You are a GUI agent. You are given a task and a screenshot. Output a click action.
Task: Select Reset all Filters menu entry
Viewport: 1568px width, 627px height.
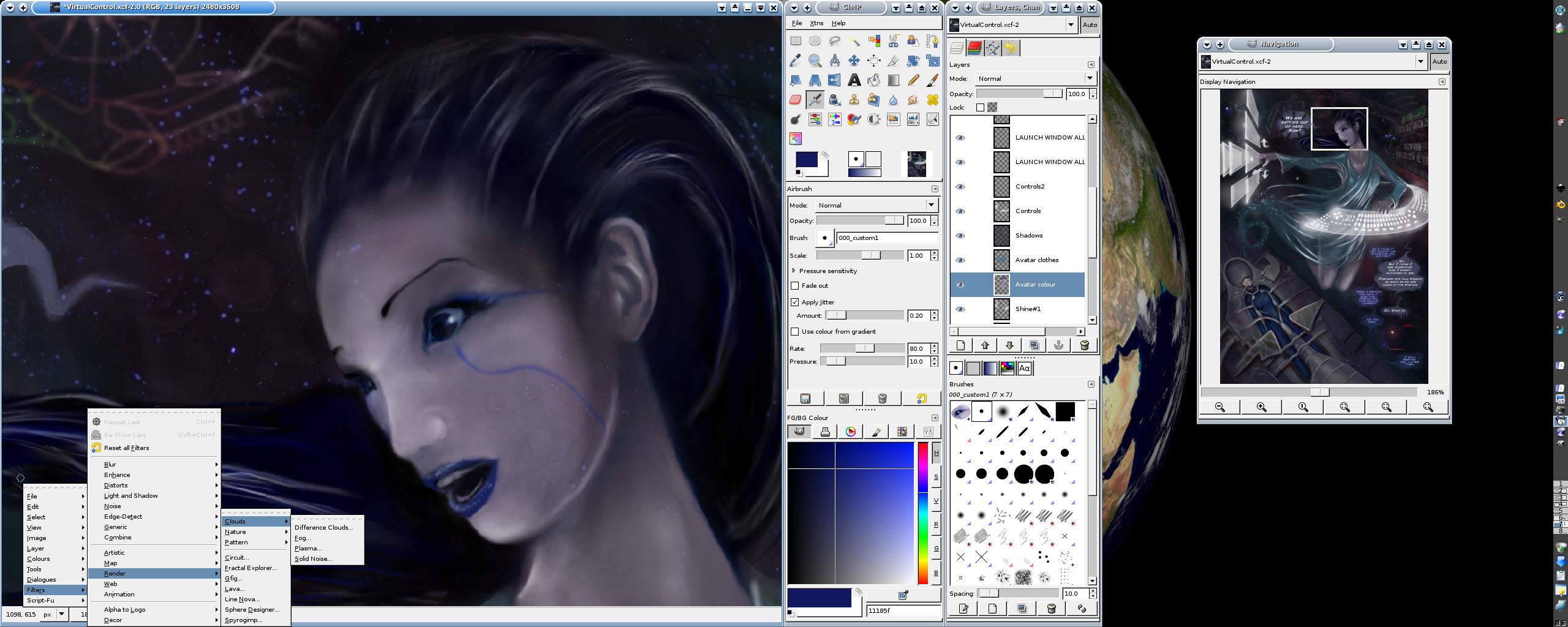click(x=154, y=448)
